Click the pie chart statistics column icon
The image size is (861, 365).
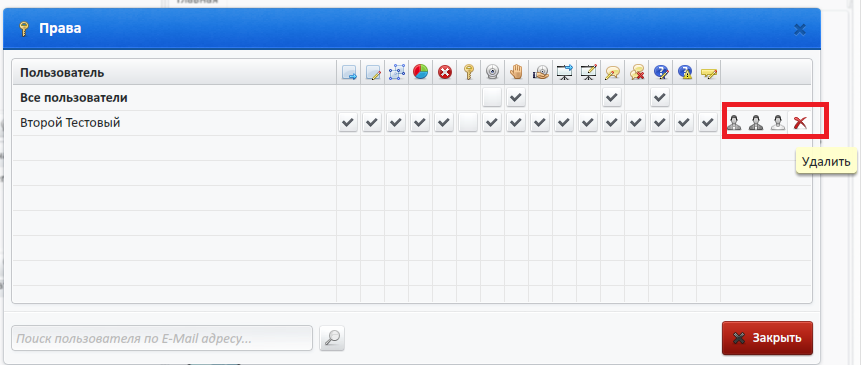coord(421,72)
